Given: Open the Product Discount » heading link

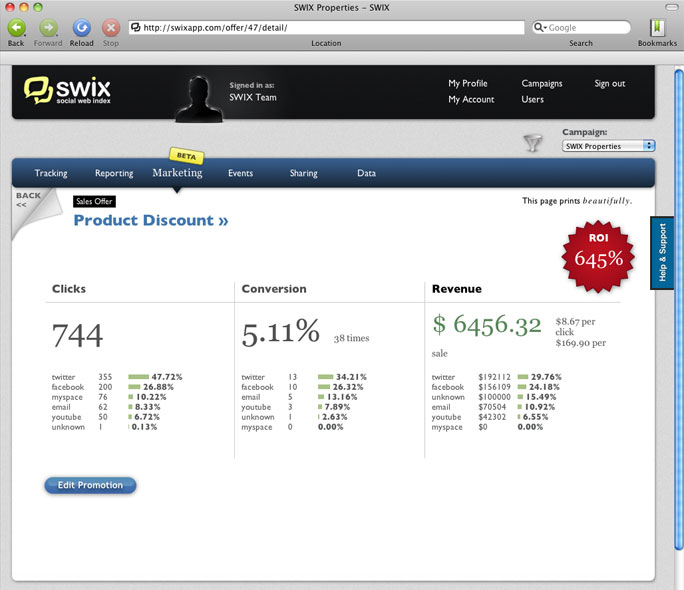Looking at the screenshot, I should 151,220.
